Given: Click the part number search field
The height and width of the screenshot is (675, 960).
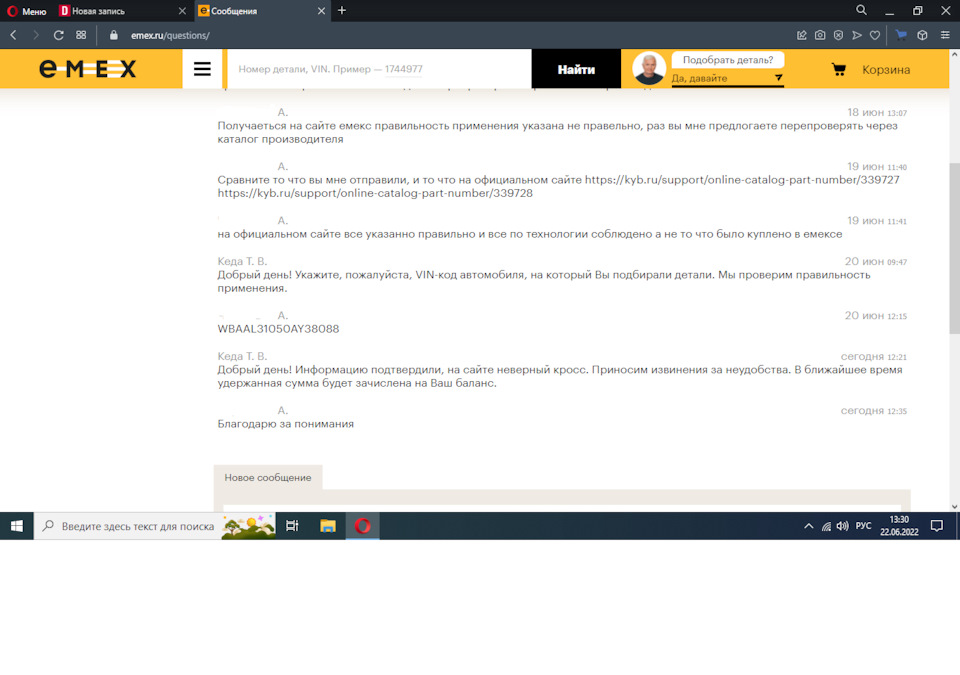Looking at the screenshot, I should click(379, 69).
